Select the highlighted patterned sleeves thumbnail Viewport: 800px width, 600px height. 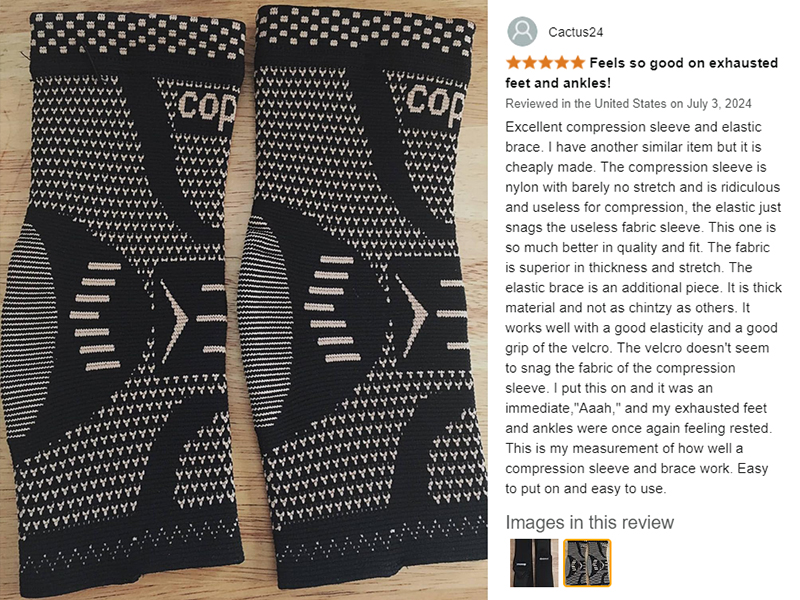(587, 563)
